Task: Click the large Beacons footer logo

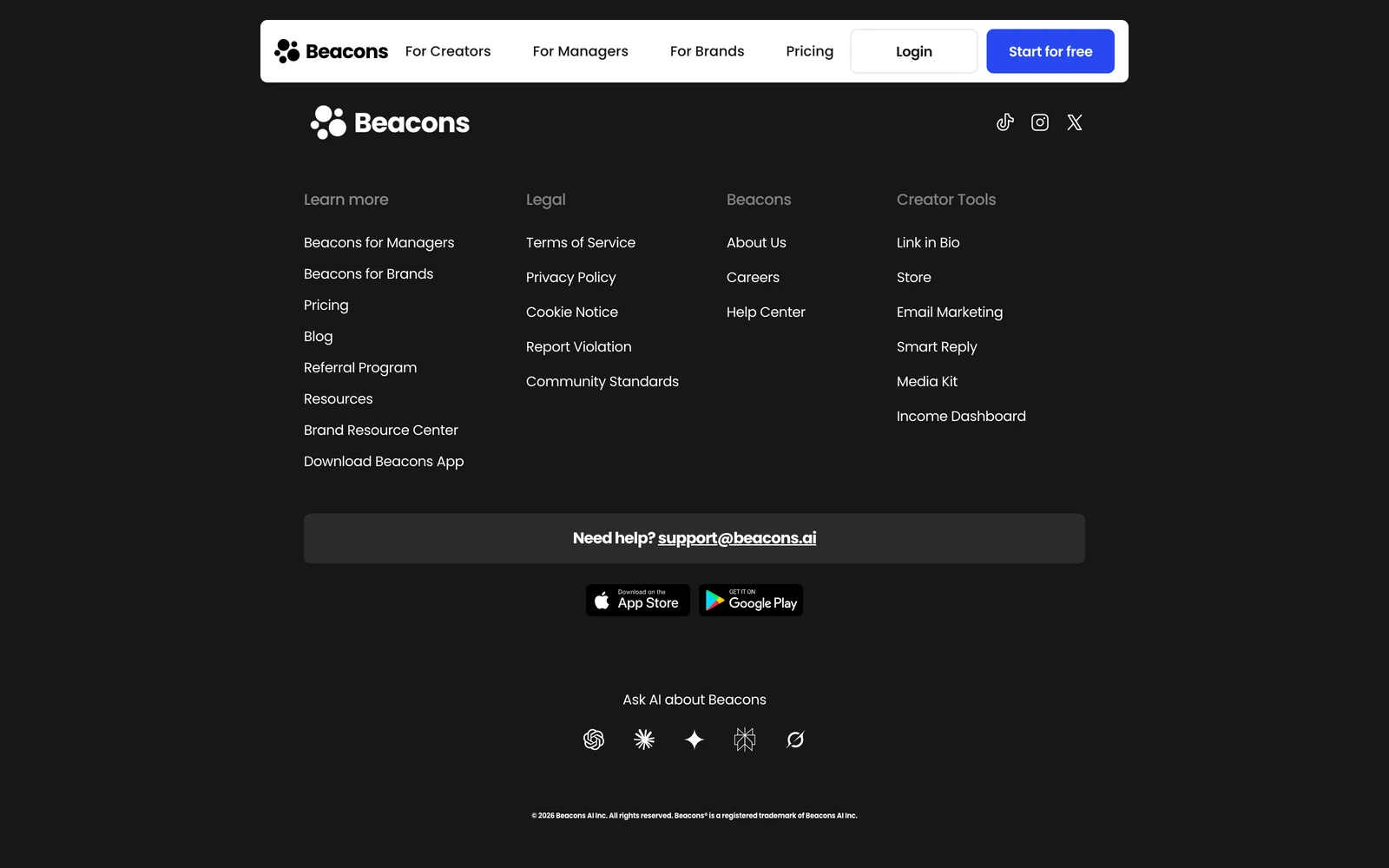Action: click(390, 122)
